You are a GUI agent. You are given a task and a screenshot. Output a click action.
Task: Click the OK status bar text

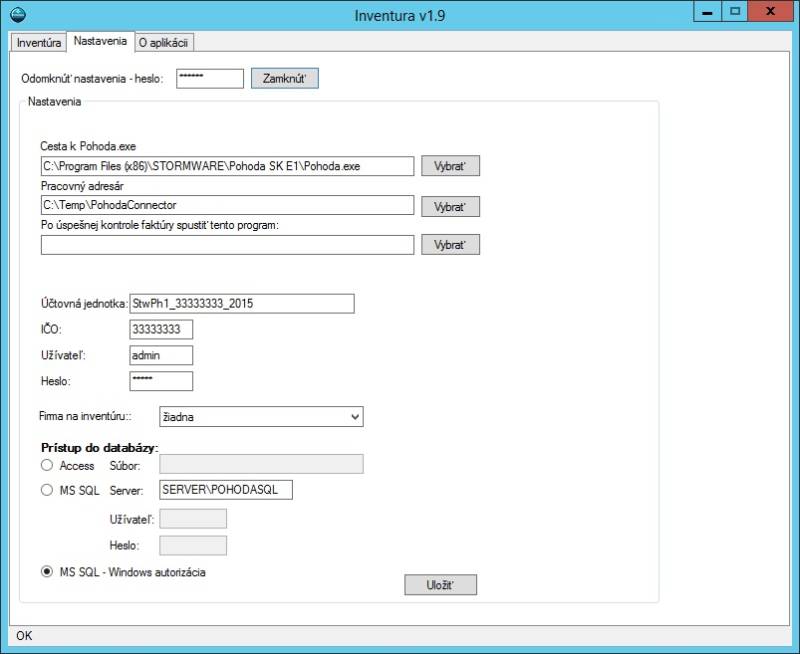coord(24,636)
